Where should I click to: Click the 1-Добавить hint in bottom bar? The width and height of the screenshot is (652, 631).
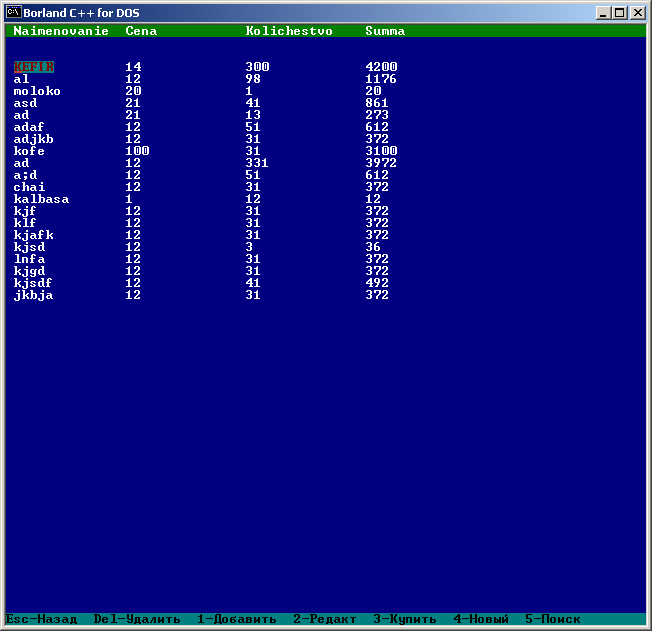(237, 619)
